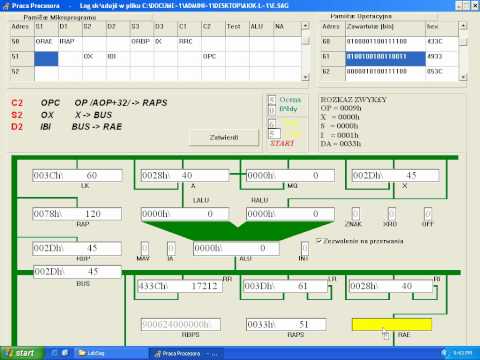The width and height of the screenshot is (480, 360).
Task: Click the ZNAK flag box
Action: 356,213
